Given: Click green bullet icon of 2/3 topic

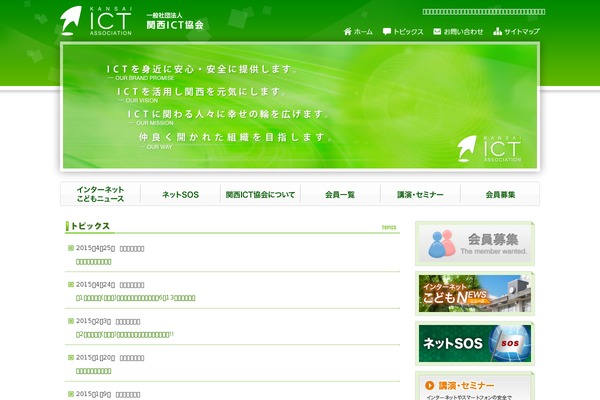Looking at the screenshot, I should [71, 321].
